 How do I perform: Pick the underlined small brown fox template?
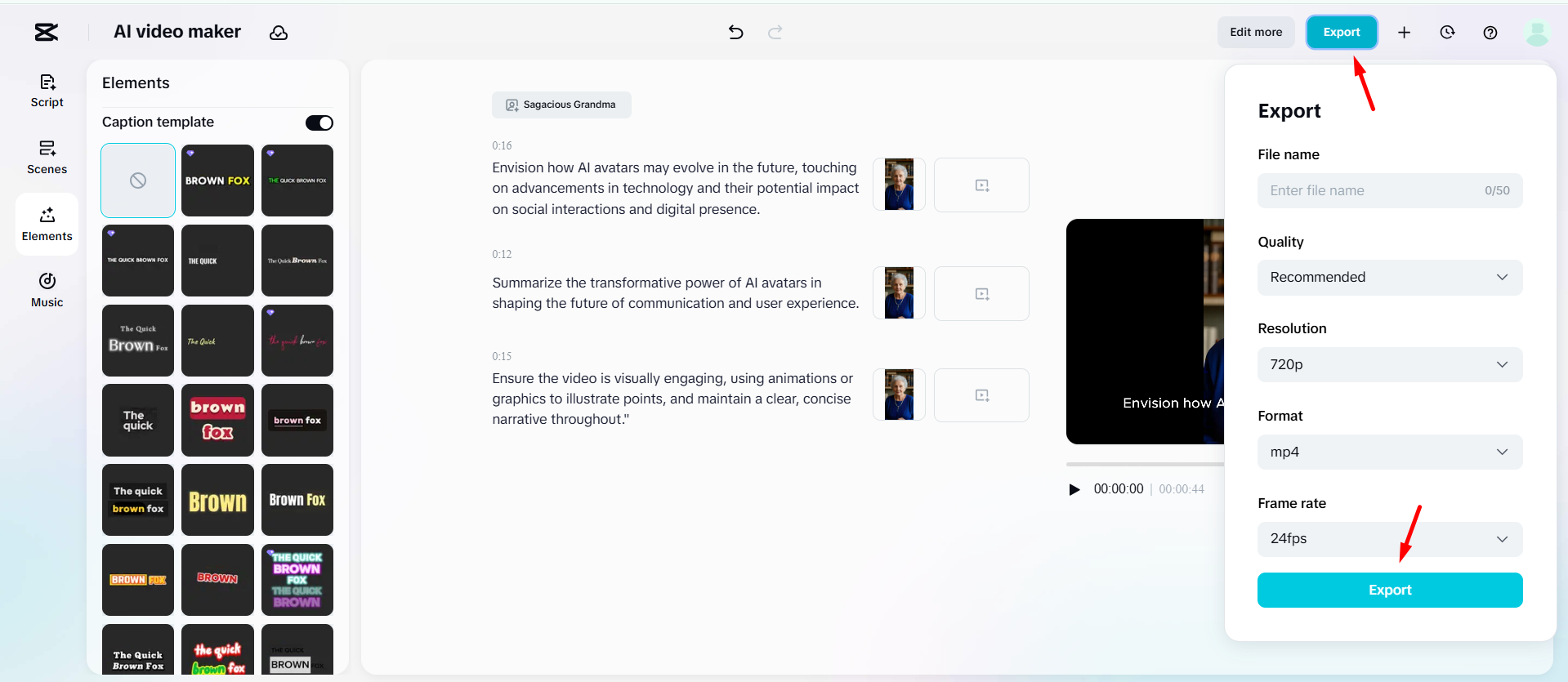click(297, 420)
